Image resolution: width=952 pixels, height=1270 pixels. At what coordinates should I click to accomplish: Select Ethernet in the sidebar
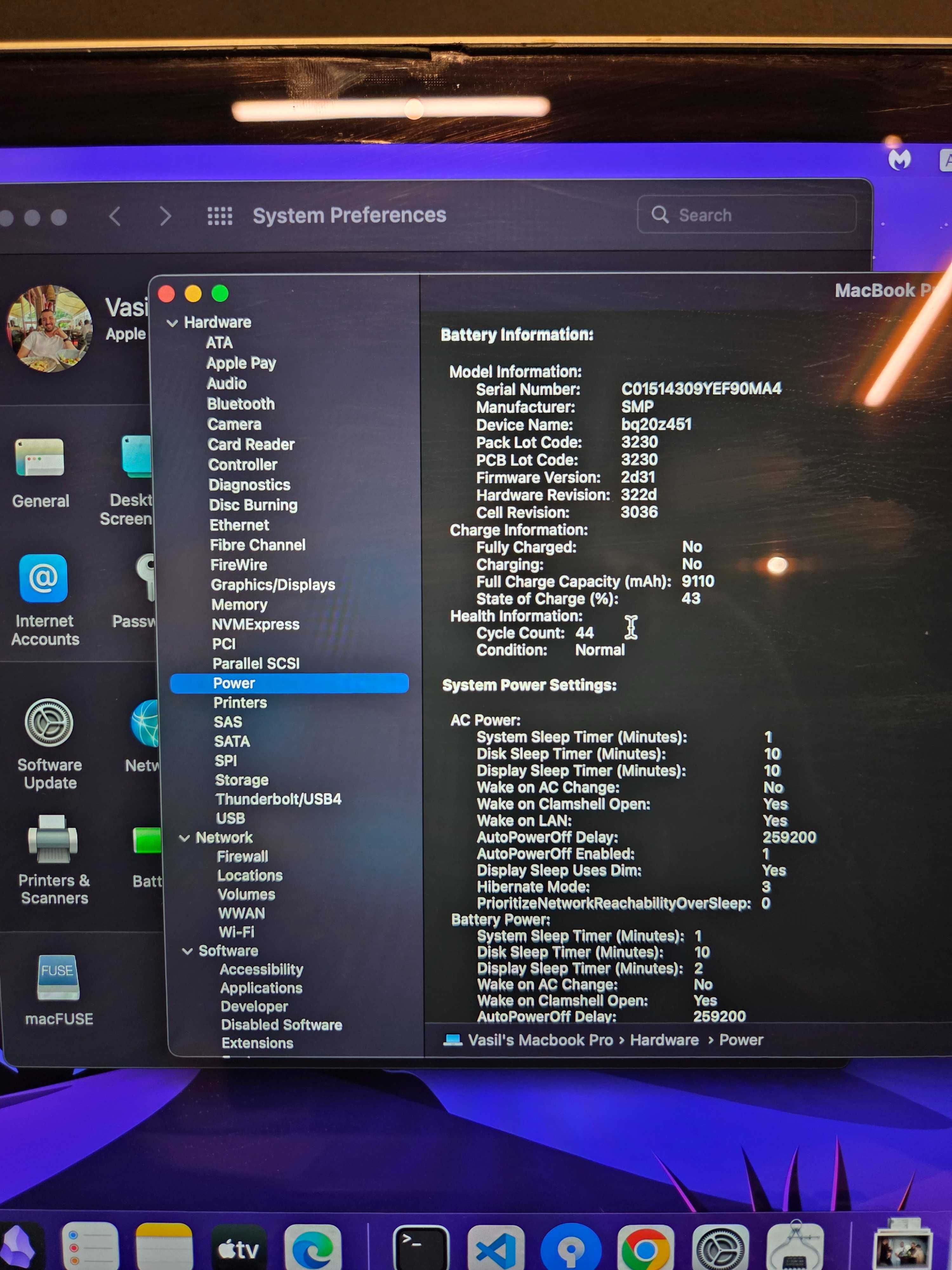(239, 525)
